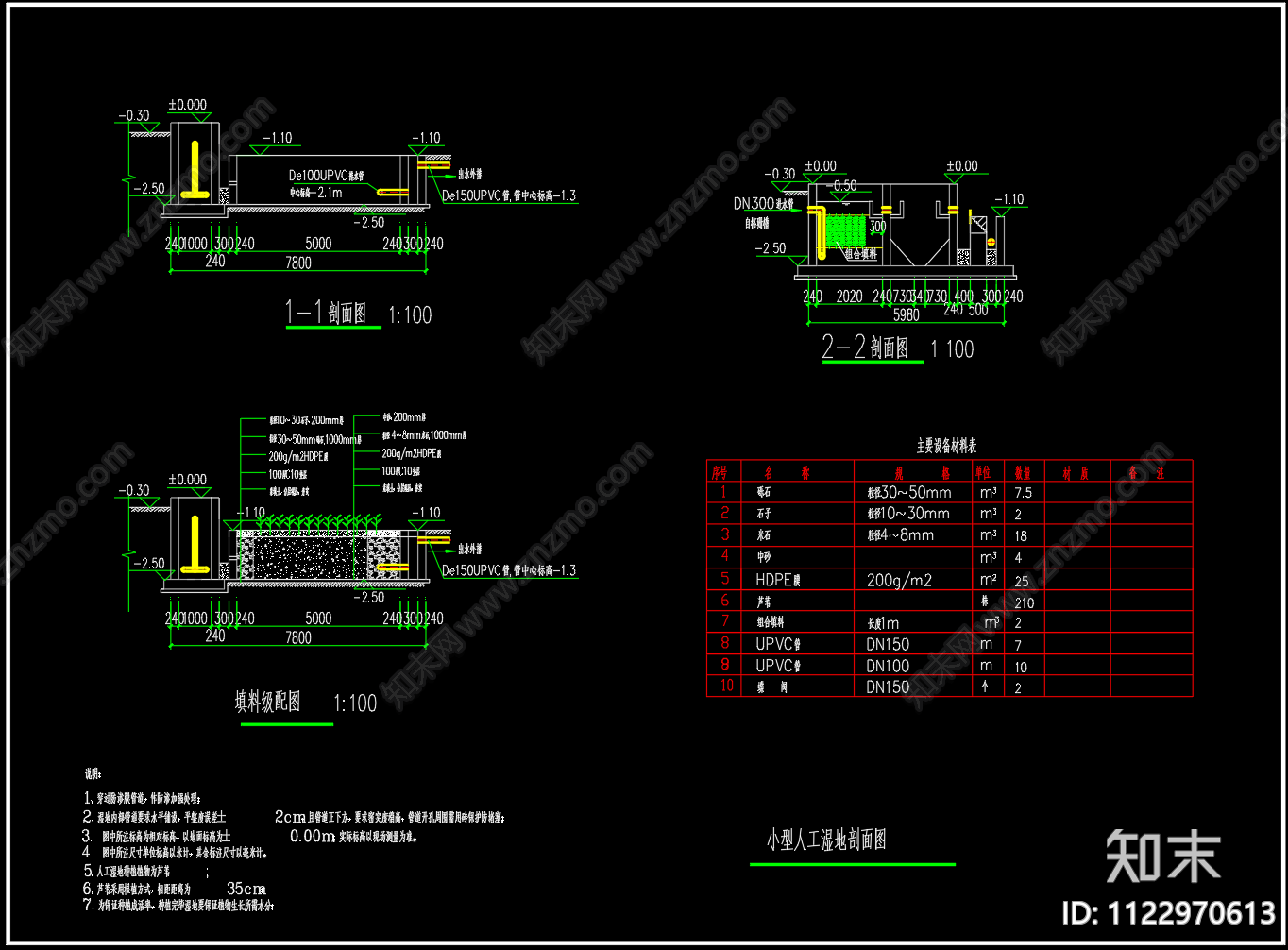Select the "2020" dimension in 2-2 section
Image resolution: width=1288 pixels, height=950 pixels.
(849, 297)
